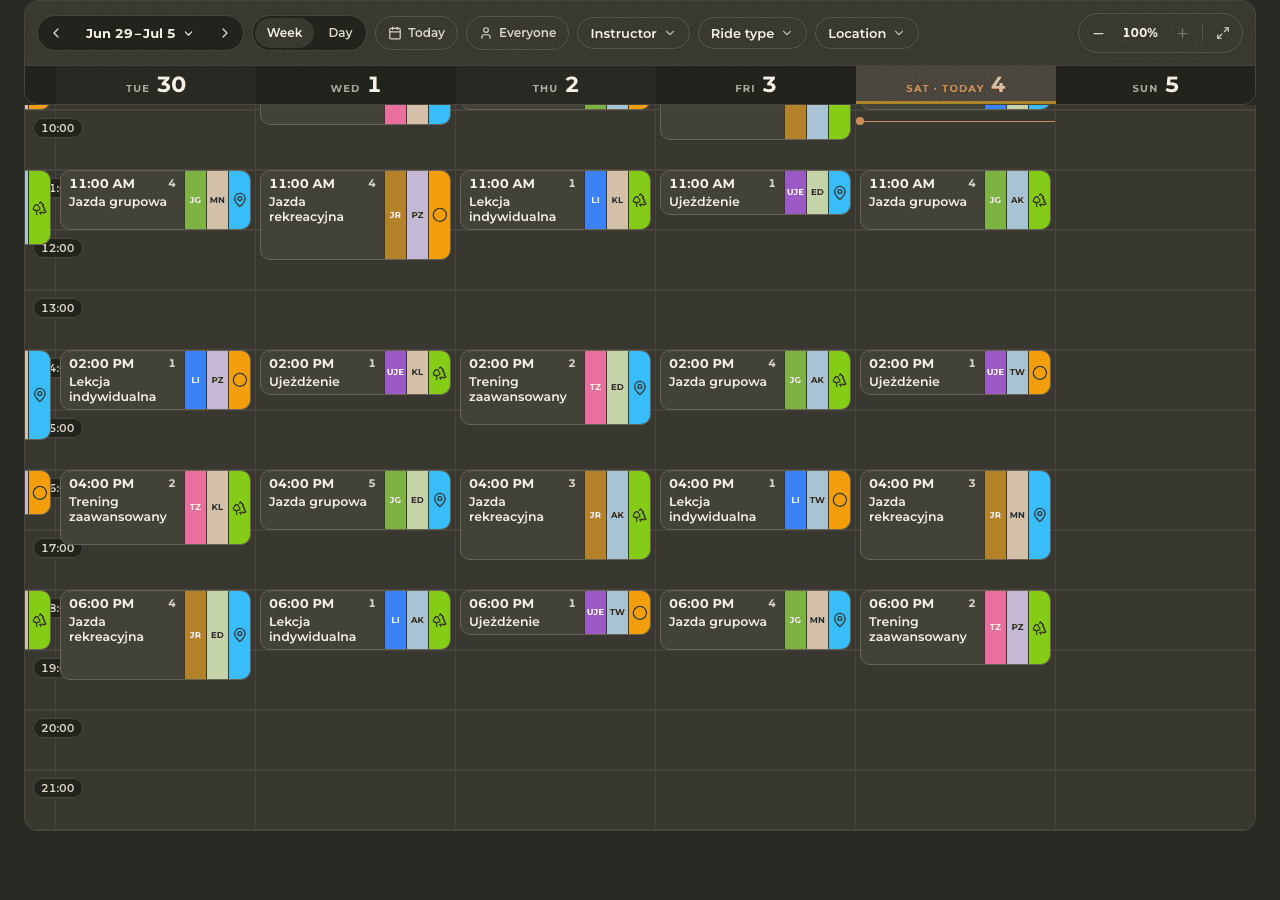
Task: Click the 20:00 time label
Action: [58, 728]
